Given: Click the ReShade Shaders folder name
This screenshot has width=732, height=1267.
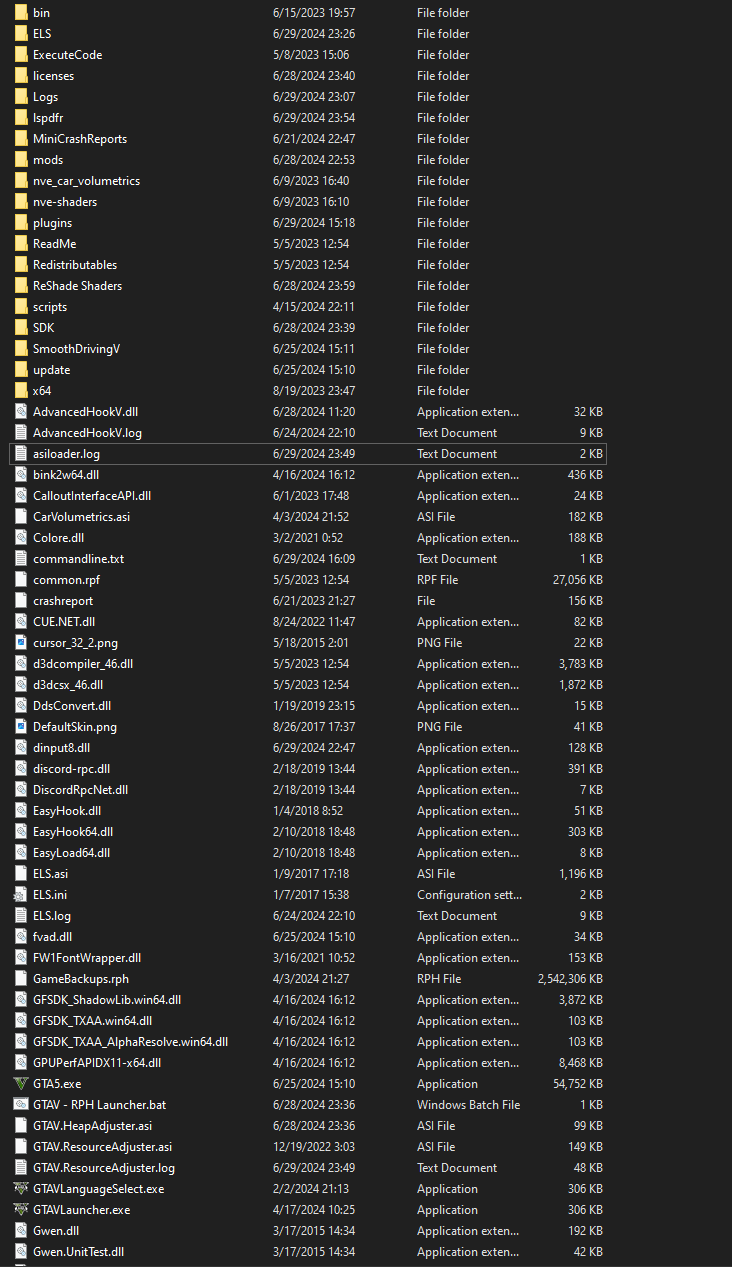Looking at the screenshot, I should (x=78, y=286).
